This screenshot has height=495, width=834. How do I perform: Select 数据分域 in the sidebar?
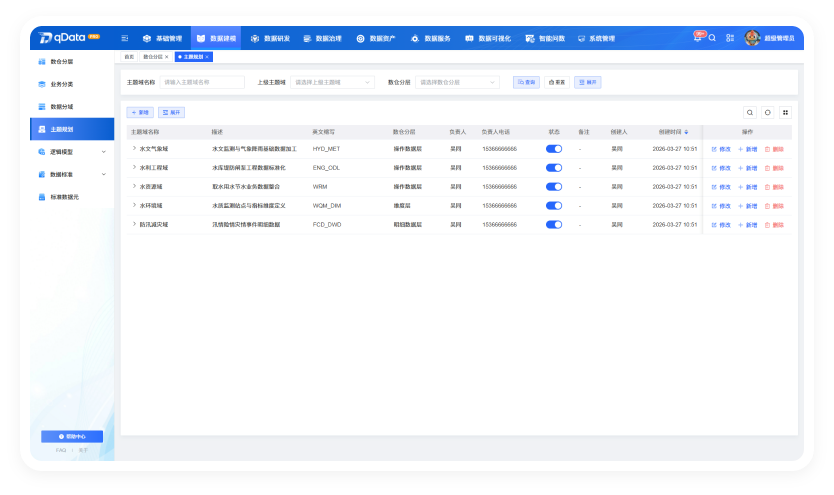pos(72,107)
